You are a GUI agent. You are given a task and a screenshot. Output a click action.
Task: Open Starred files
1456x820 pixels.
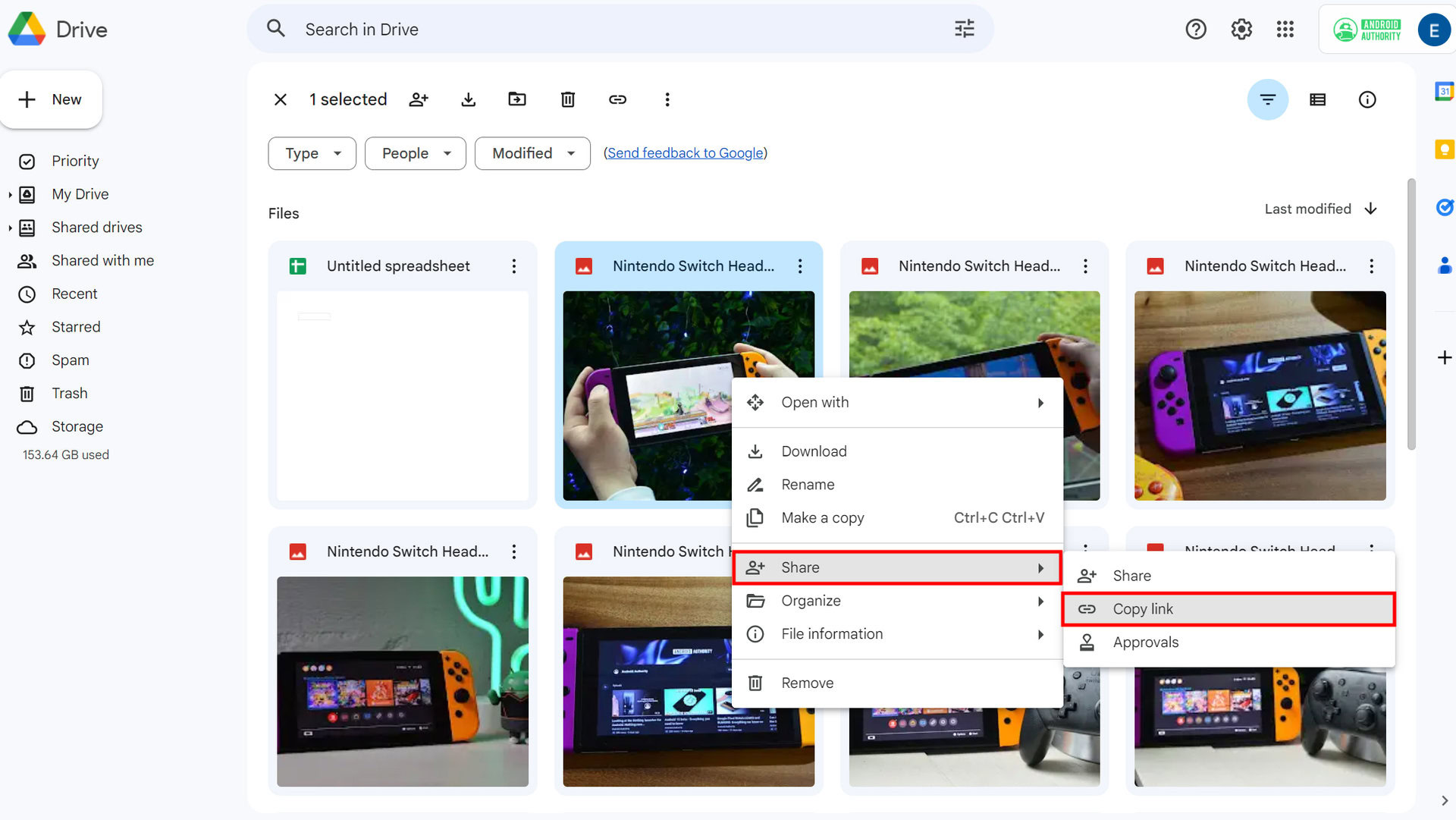[x=76, y=327]
